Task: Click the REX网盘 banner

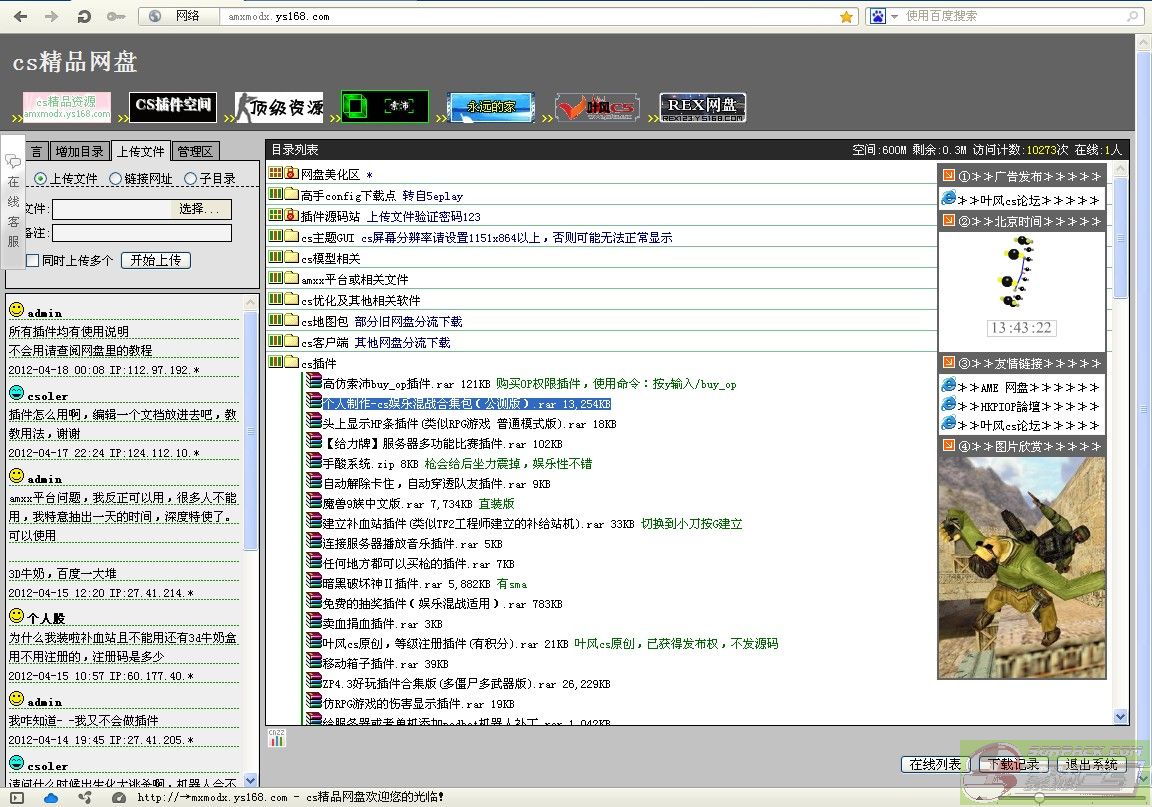Action: click(x=702, y=107)
